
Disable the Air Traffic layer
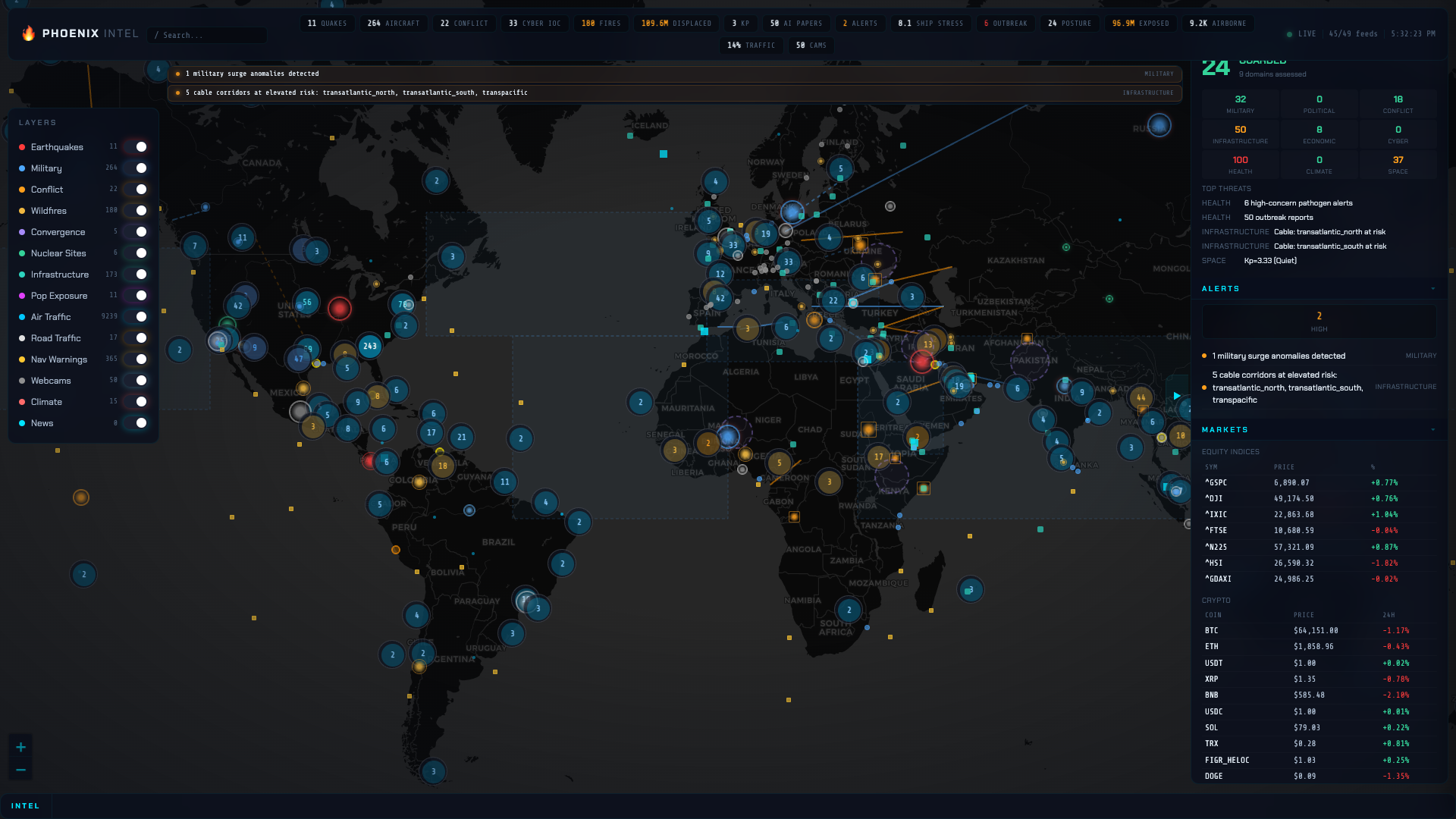pyautogui.click(x=140, y=317)
